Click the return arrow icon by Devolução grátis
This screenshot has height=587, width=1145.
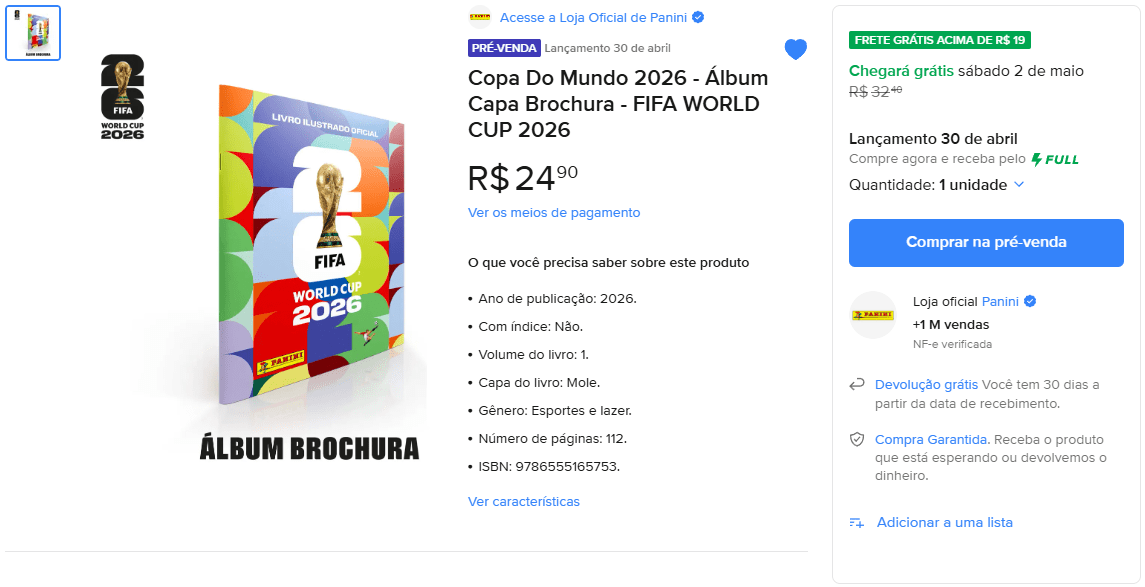click(857, 385)
